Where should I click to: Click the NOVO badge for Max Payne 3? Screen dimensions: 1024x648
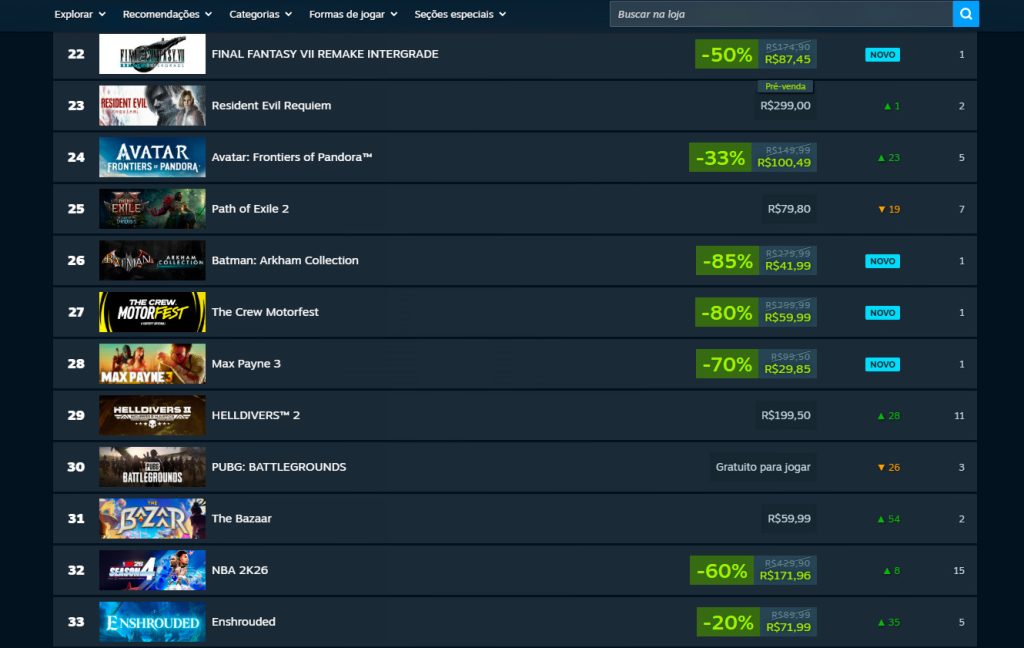click(x=882, y=364)
